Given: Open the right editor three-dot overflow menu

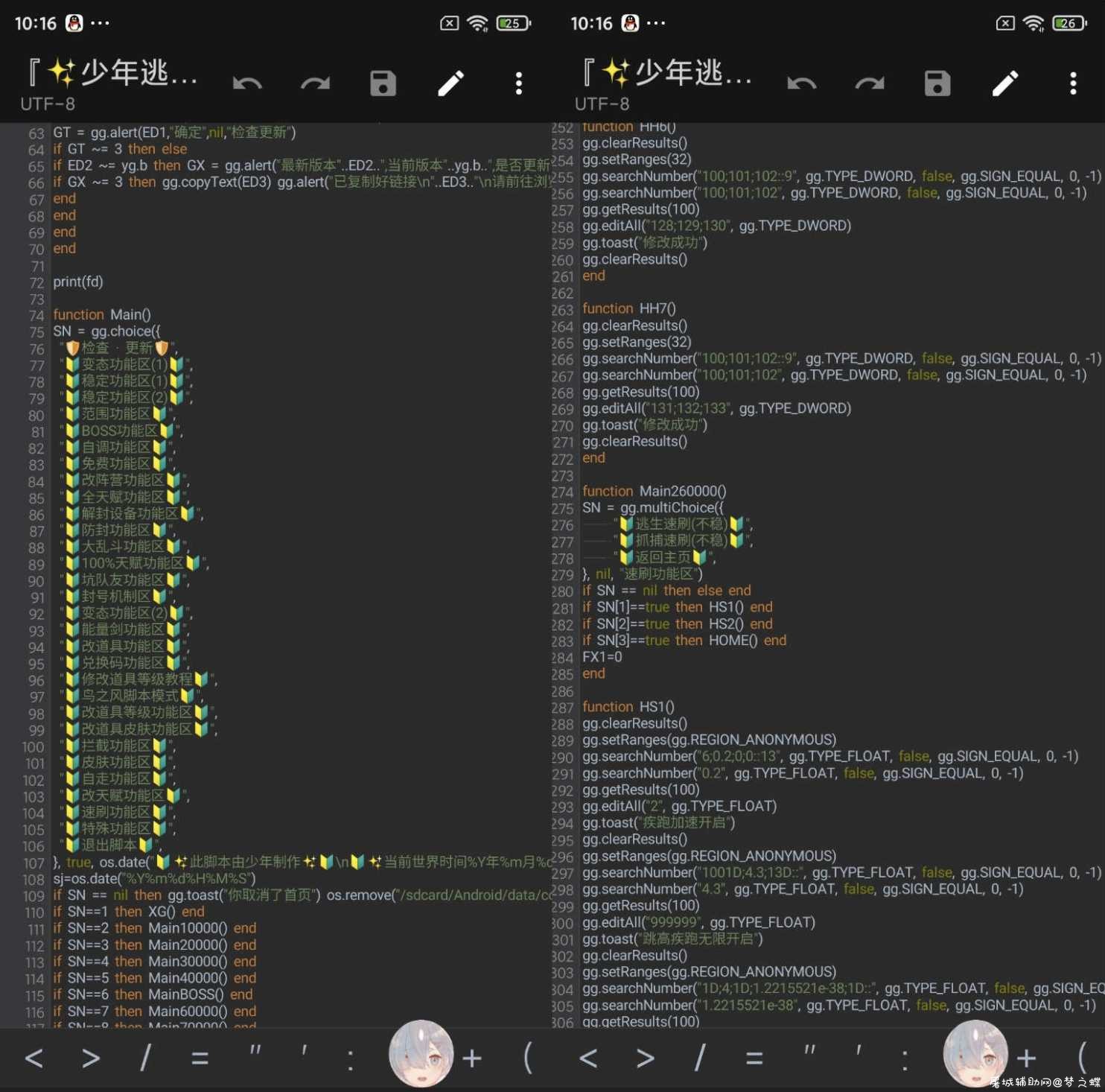Looking at the screenshot, I should coord(1073,83).
